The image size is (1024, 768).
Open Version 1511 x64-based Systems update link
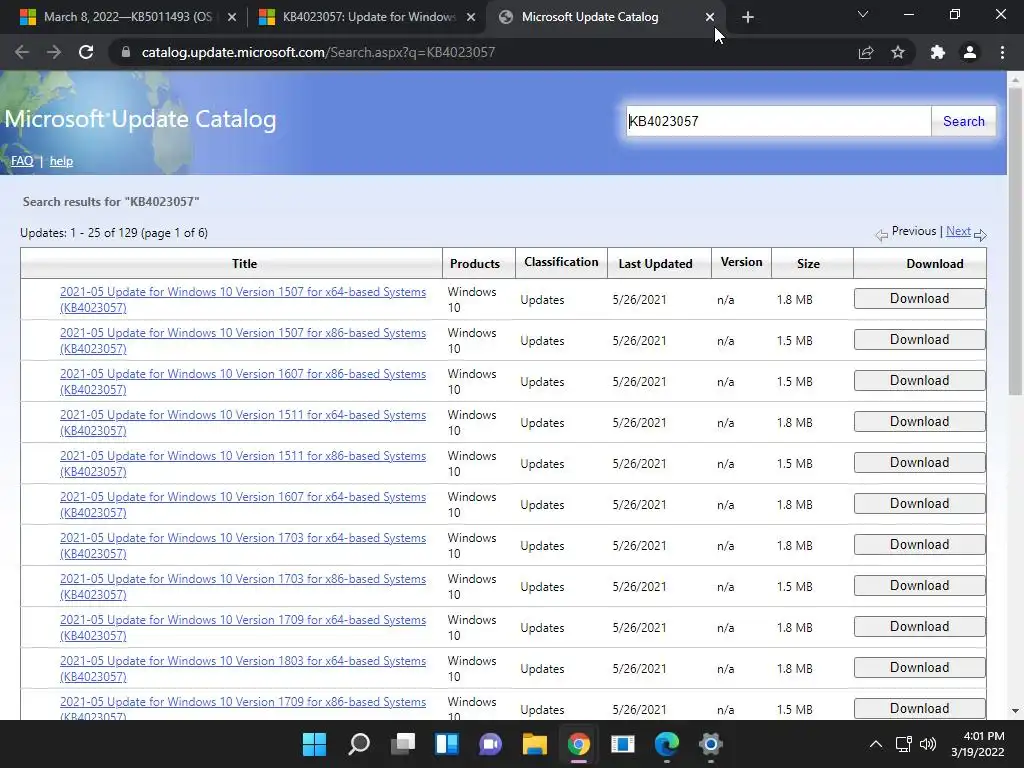(243, 423)
